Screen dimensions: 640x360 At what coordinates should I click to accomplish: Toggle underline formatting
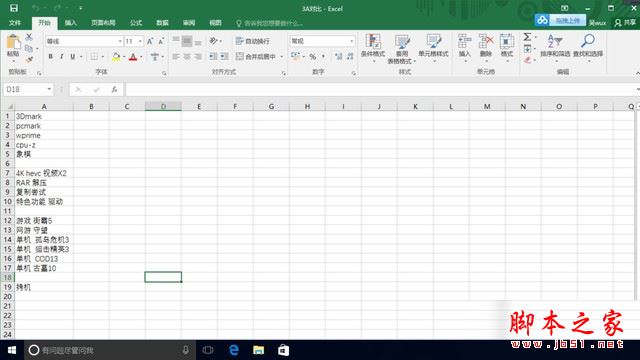click(73, 57)
